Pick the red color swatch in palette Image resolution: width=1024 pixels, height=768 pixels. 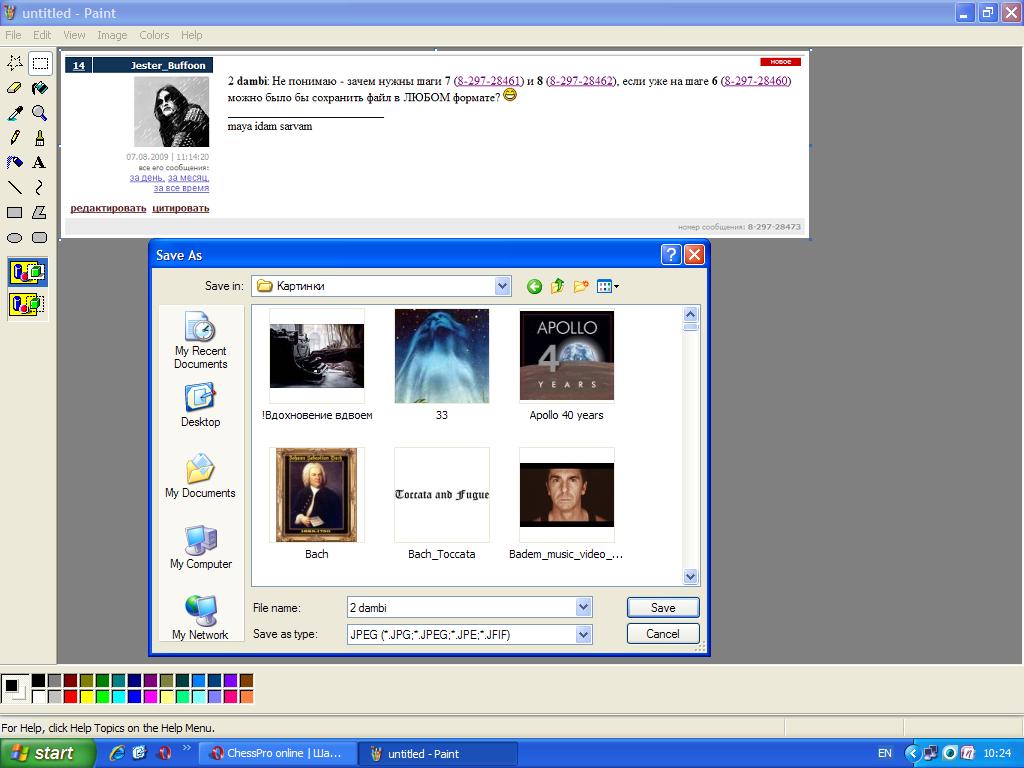[x=70, y=696]
